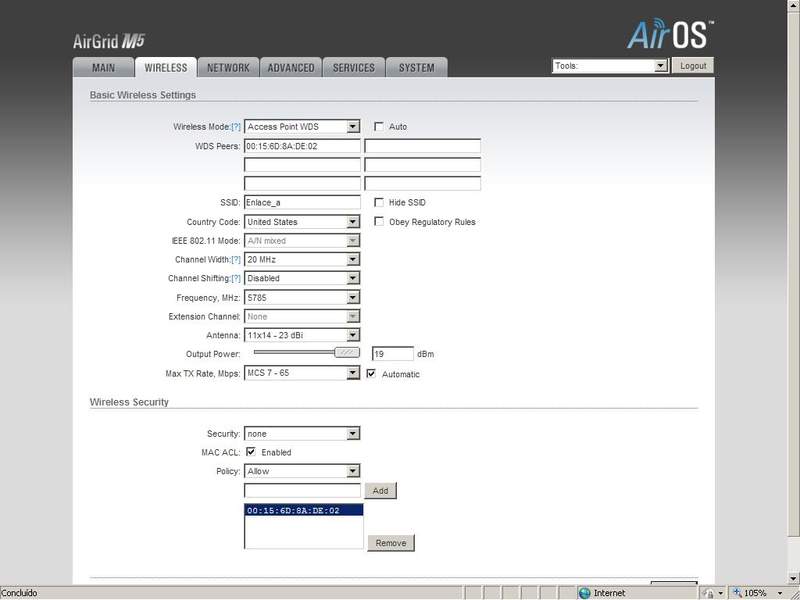Click the Add button
Viewport: 800px width, 600px height.
(380, 490)
